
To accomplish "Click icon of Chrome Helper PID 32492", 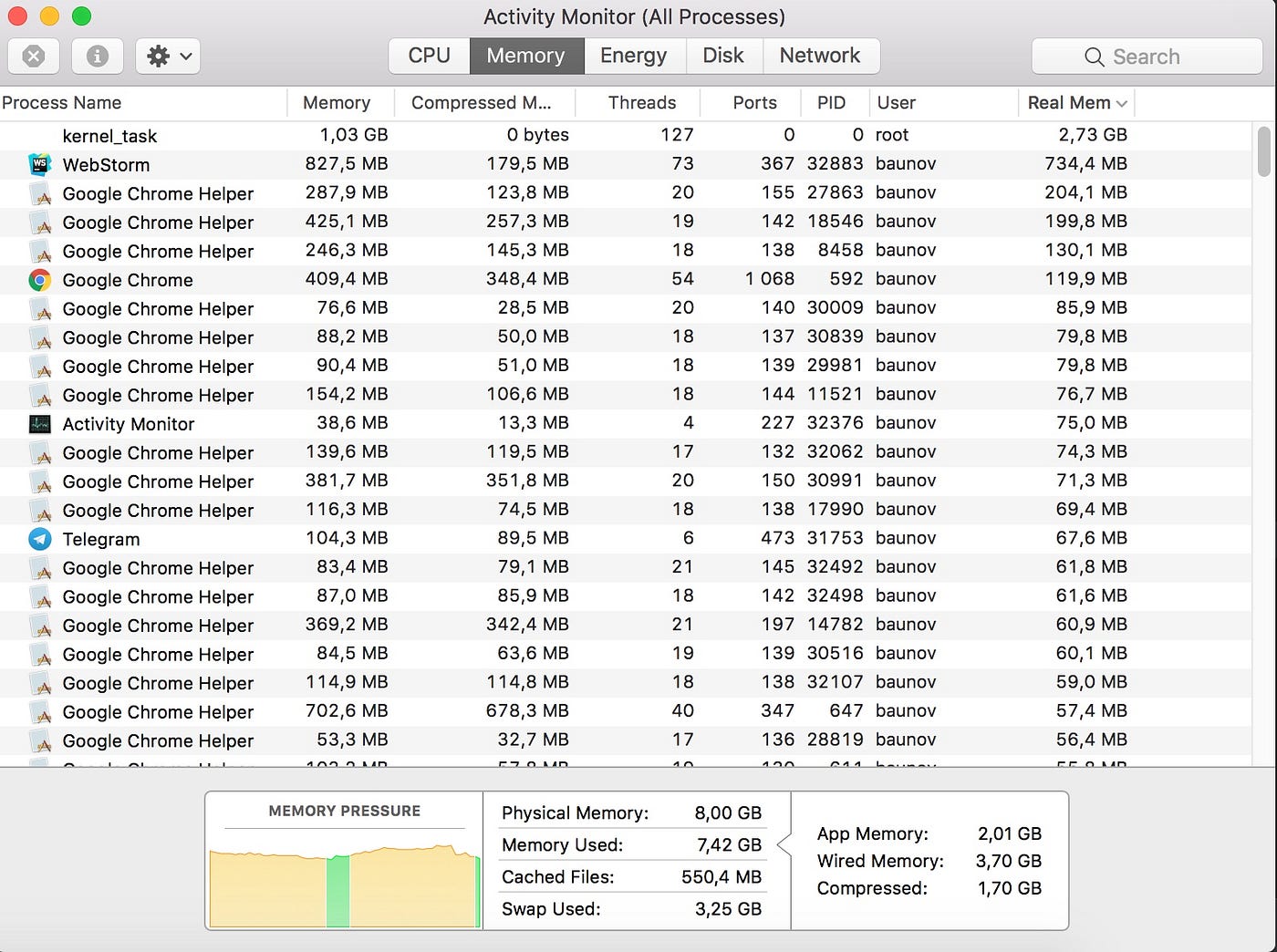I will click(39, 568).
